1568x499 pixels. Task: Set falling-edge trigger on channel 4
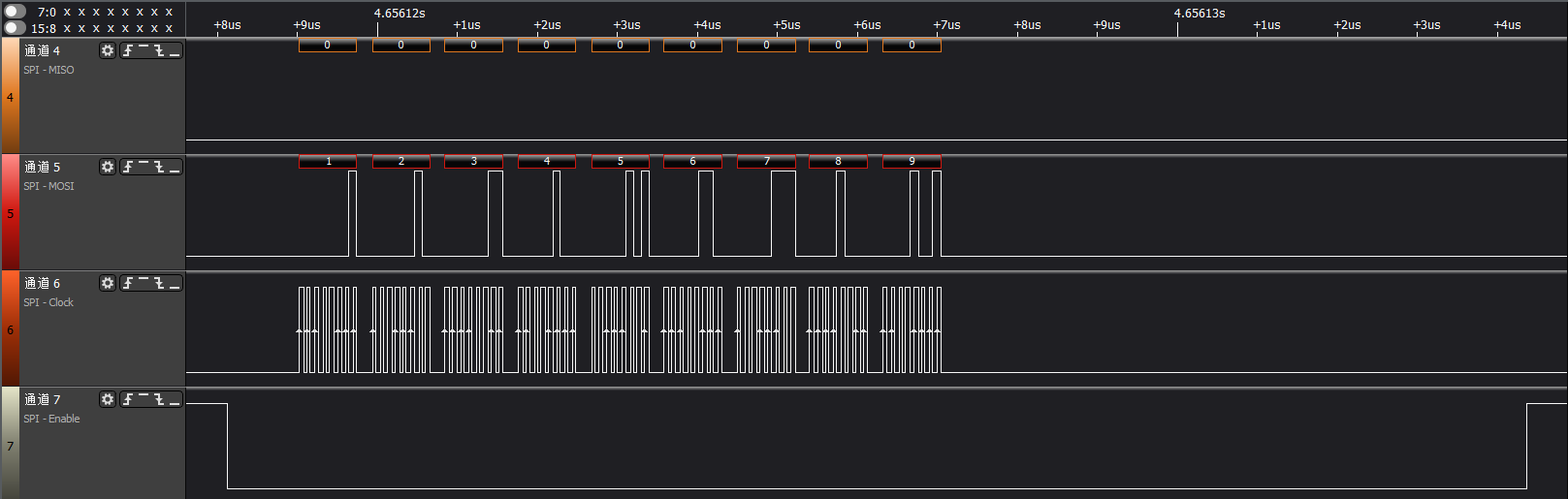pos(159,50)
